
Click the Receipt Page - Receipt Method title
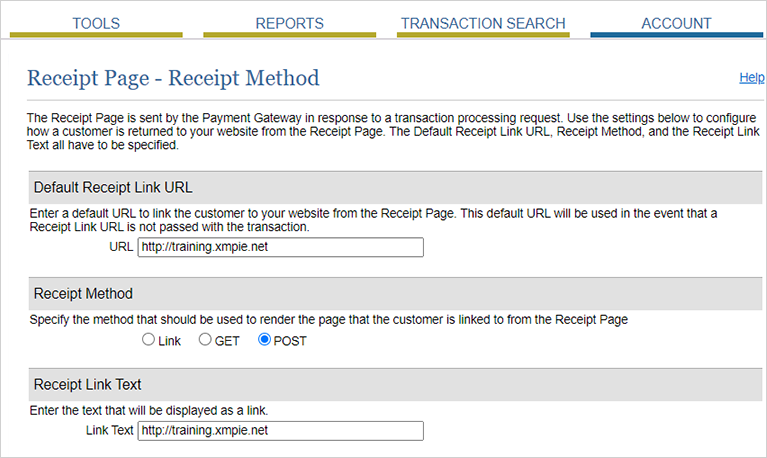click(x=173, y=78)
